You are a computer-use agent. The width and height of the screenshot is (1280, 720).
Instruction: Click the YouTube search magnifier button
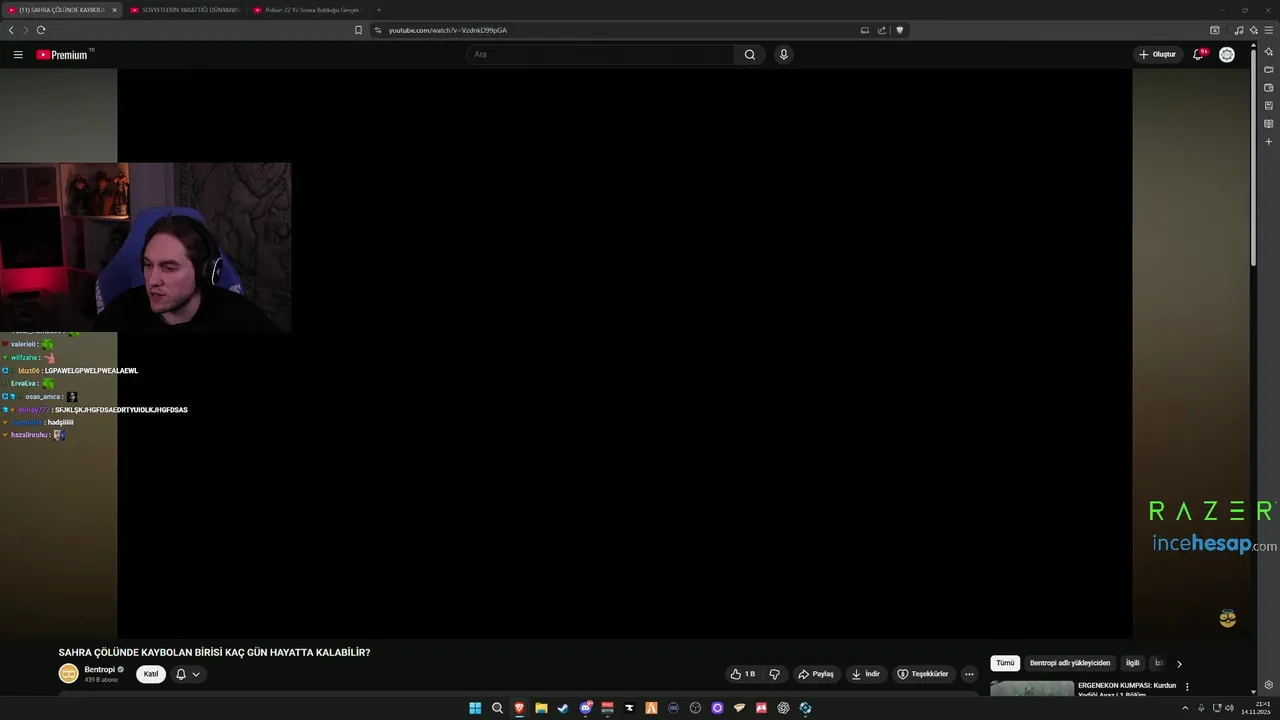pos(750,55)
